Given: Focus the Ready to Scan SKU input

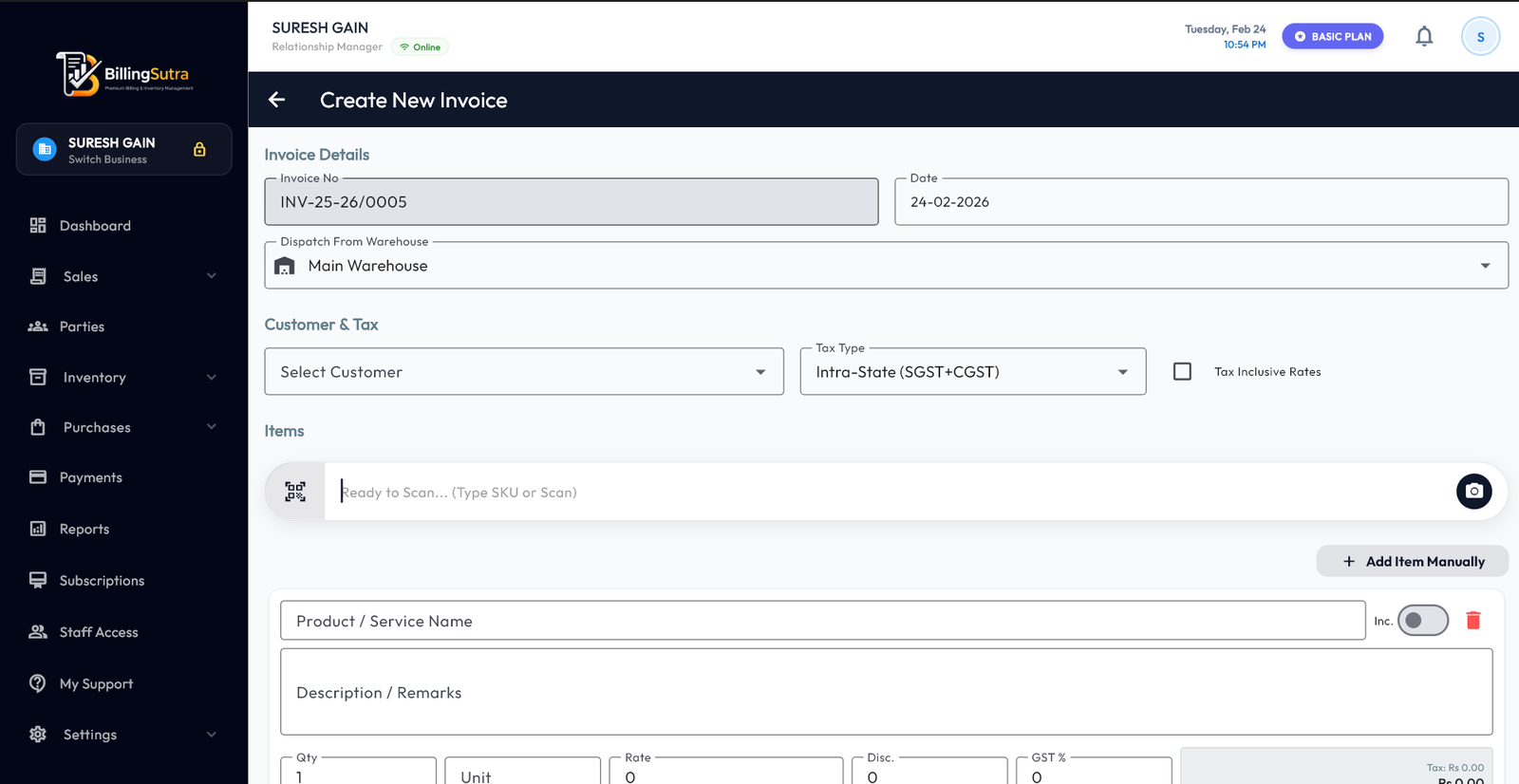Looking at the screenshot, I should (890, 492).
